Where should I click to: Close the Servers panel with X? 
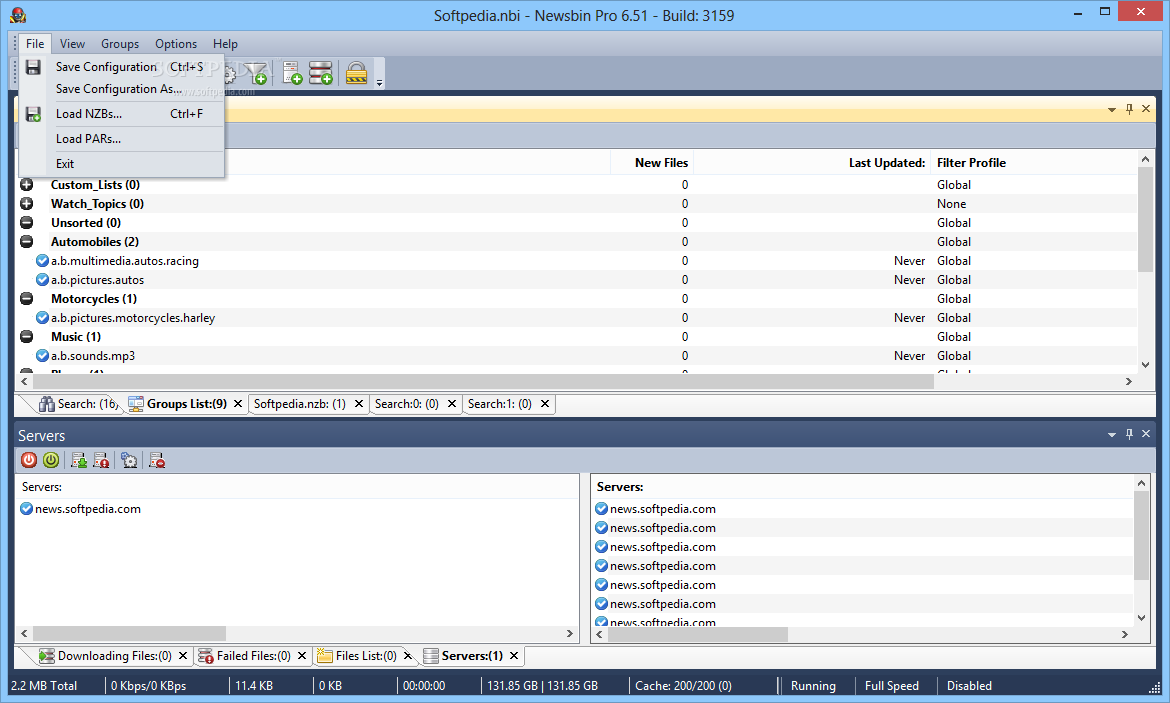point(1146,434)
